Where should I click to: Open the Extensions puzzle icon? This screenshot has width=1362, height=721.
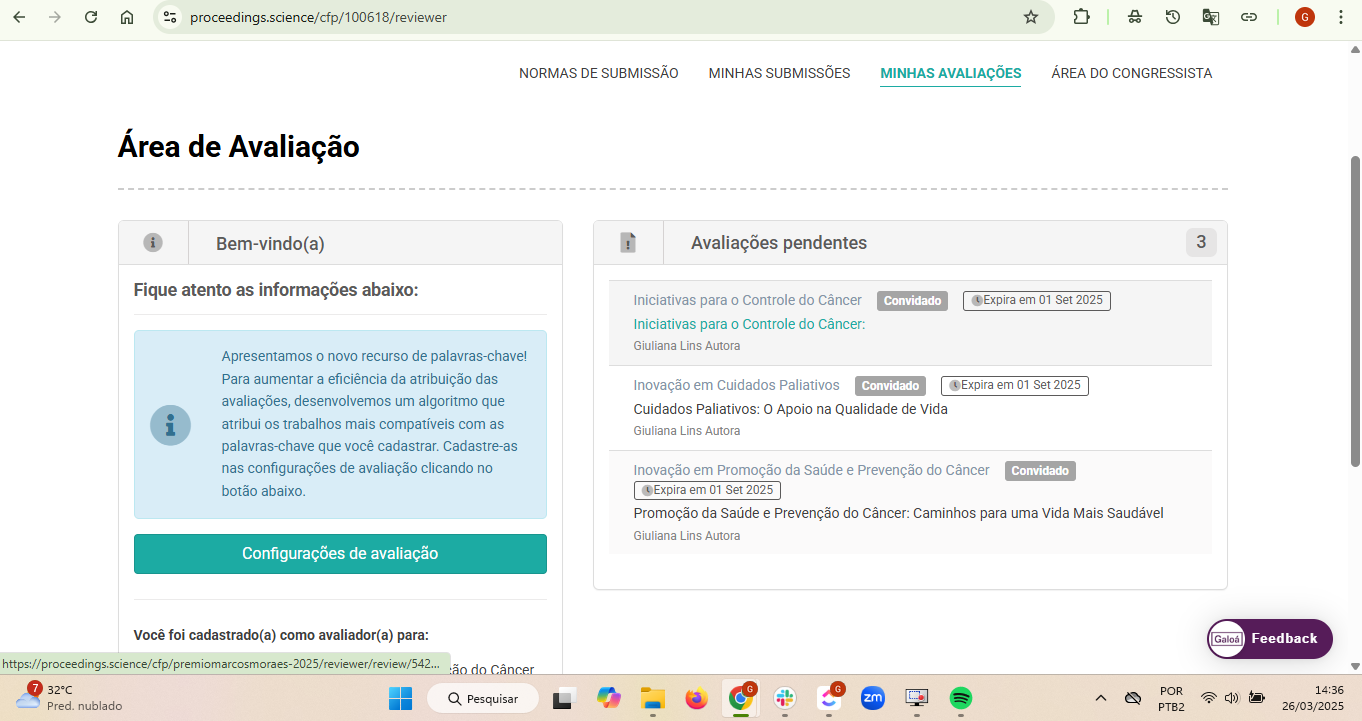click(x=1081, y=17)
